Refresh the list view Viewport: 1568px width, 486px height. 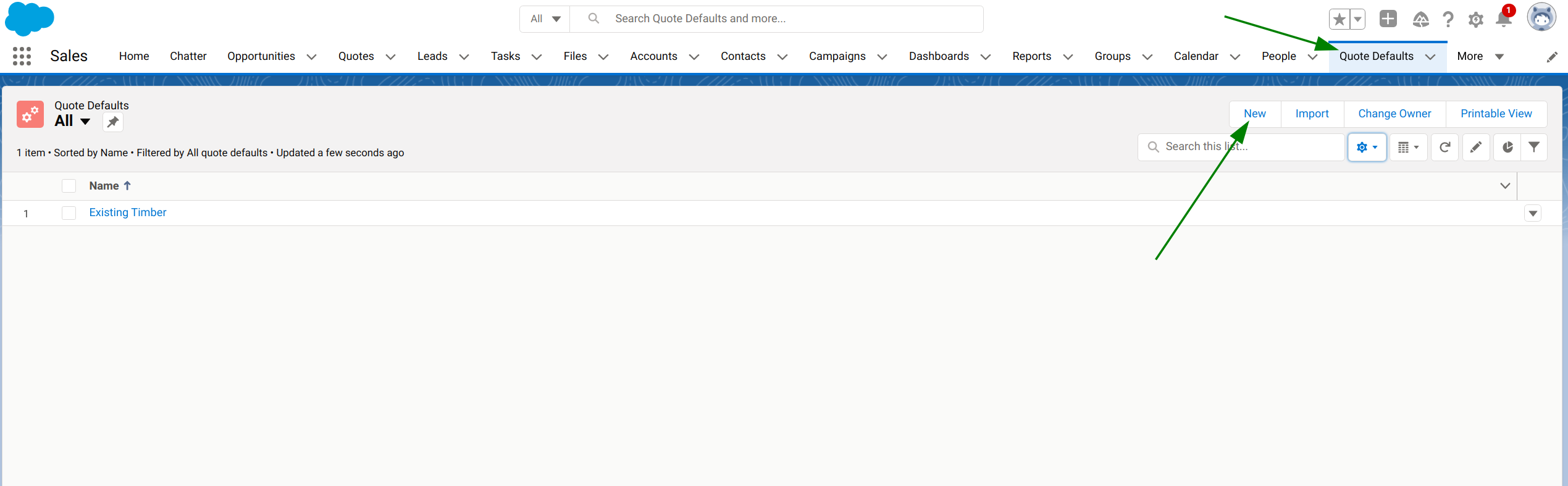(x=1444, y=147)
